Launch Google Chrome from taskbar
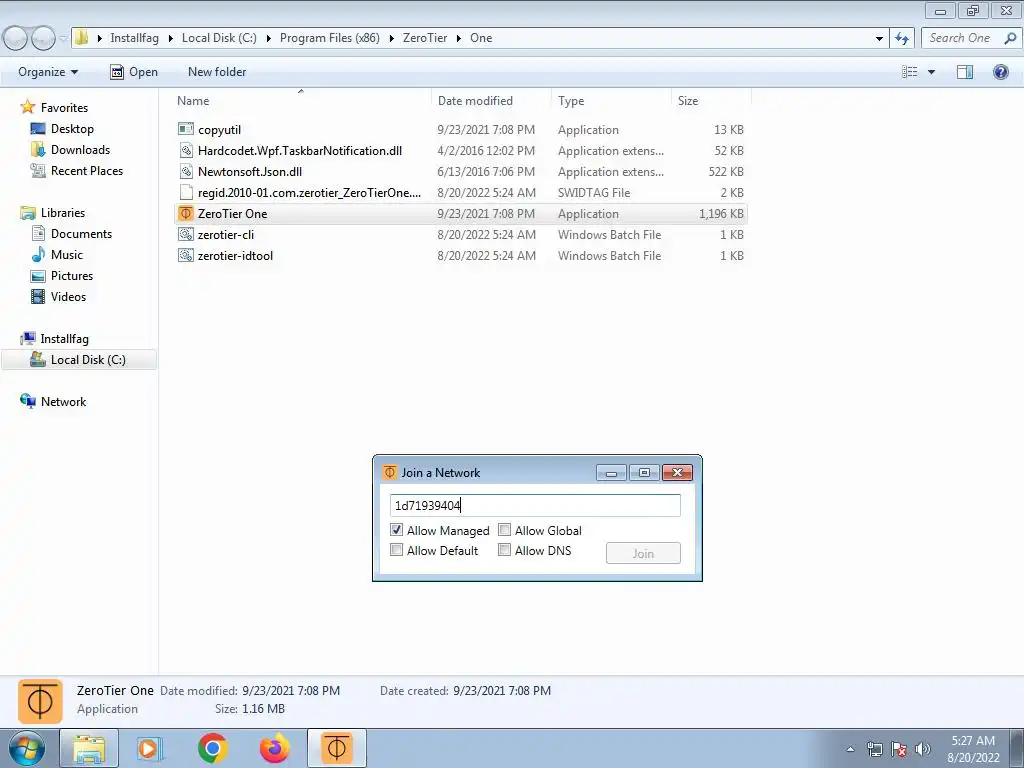Image resolution: width=1024 pixels, height=768 pixels. coord(212,749)
